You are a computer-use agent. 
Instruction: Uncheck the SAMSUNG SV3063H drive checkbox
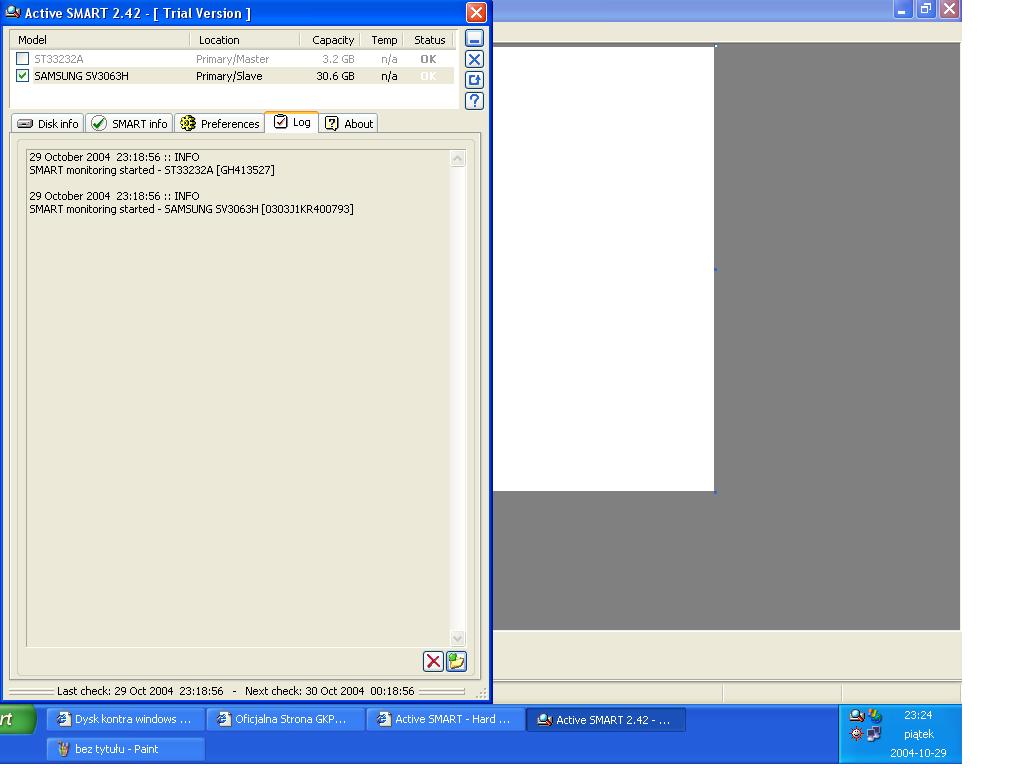tap(22, 75)
